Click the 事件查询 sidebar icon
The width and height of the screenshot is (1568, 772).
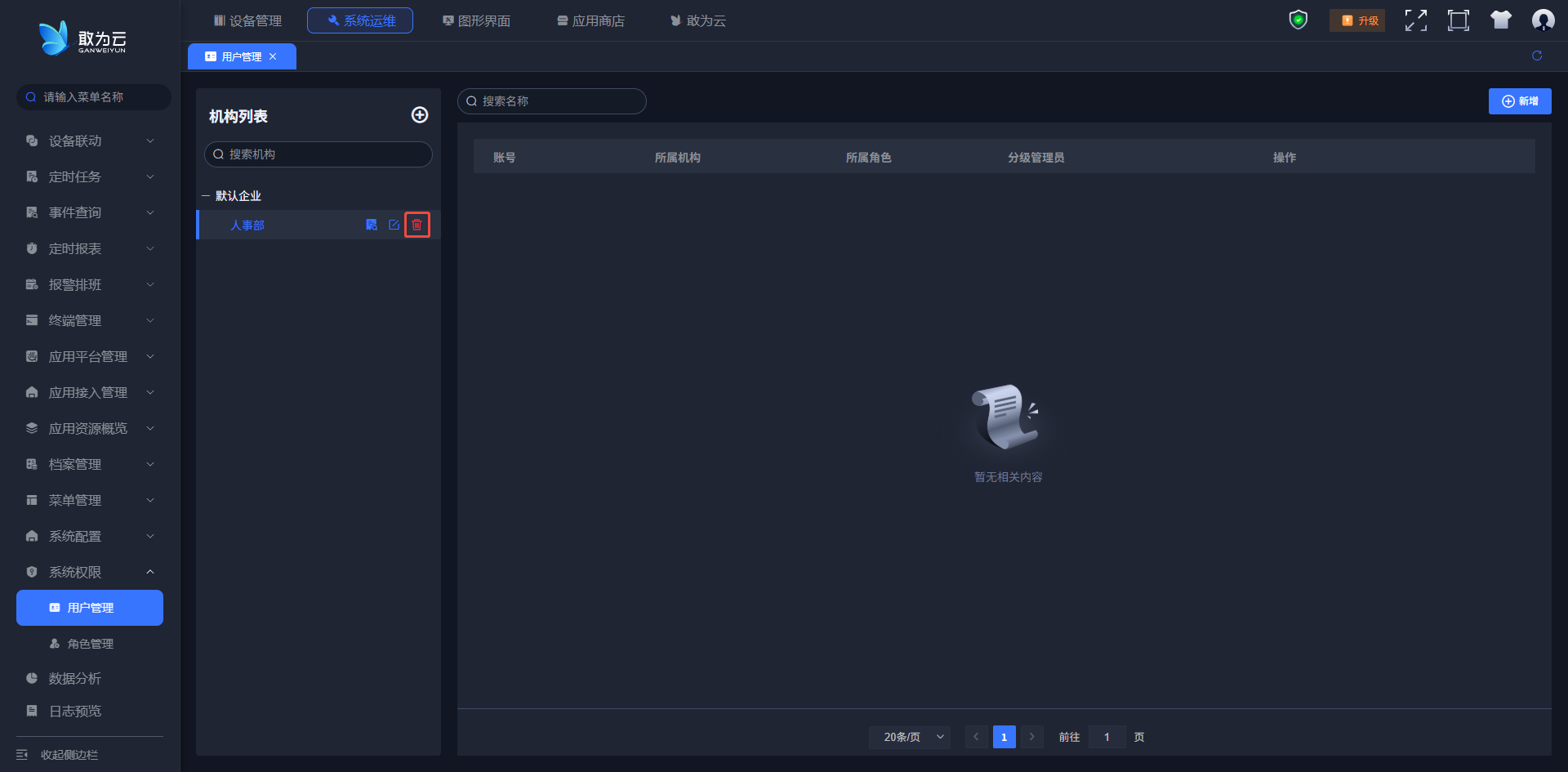tap(32, 212)
